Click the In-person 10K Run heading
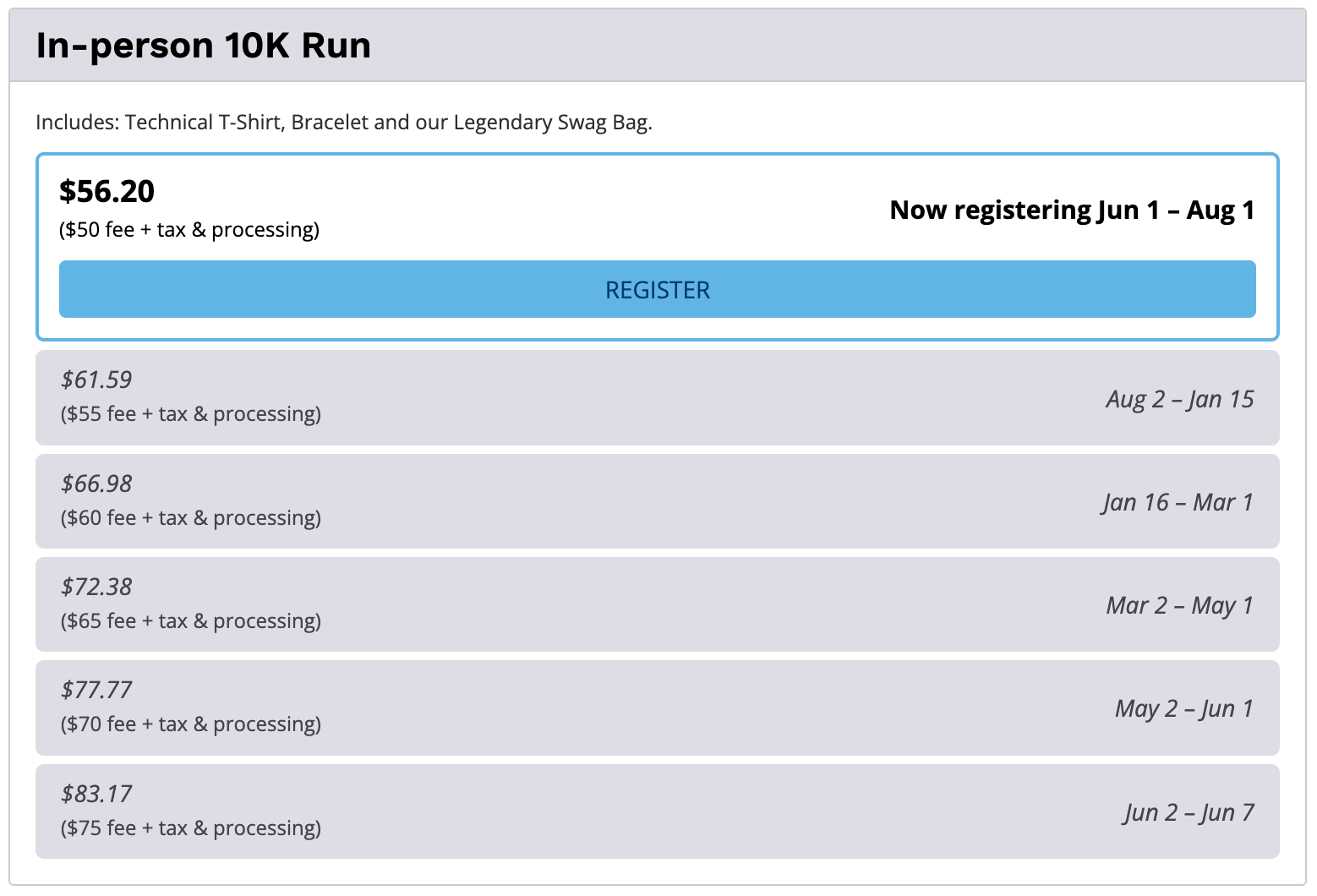This screenshot has height=896, width=1317. click(203, 46)
